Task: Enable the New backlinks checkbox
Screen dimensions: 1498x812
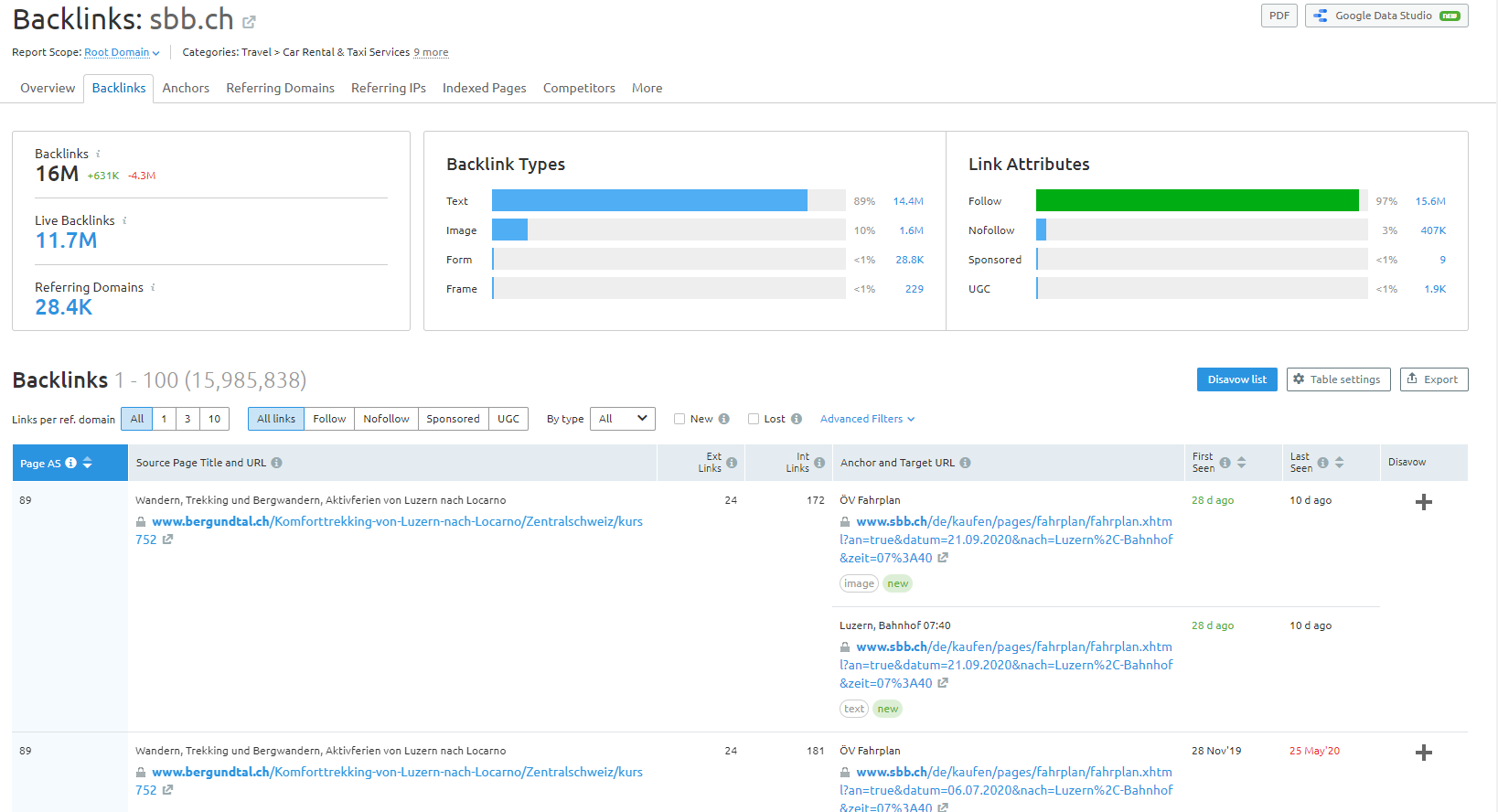Action: click(679, 419)
